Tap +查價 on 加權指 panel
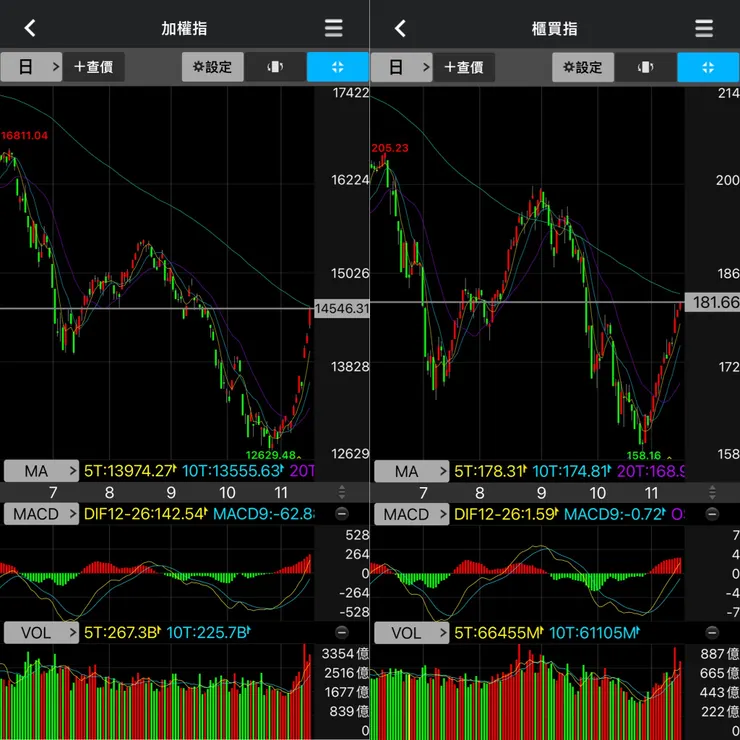 click(x=94, y=67)
